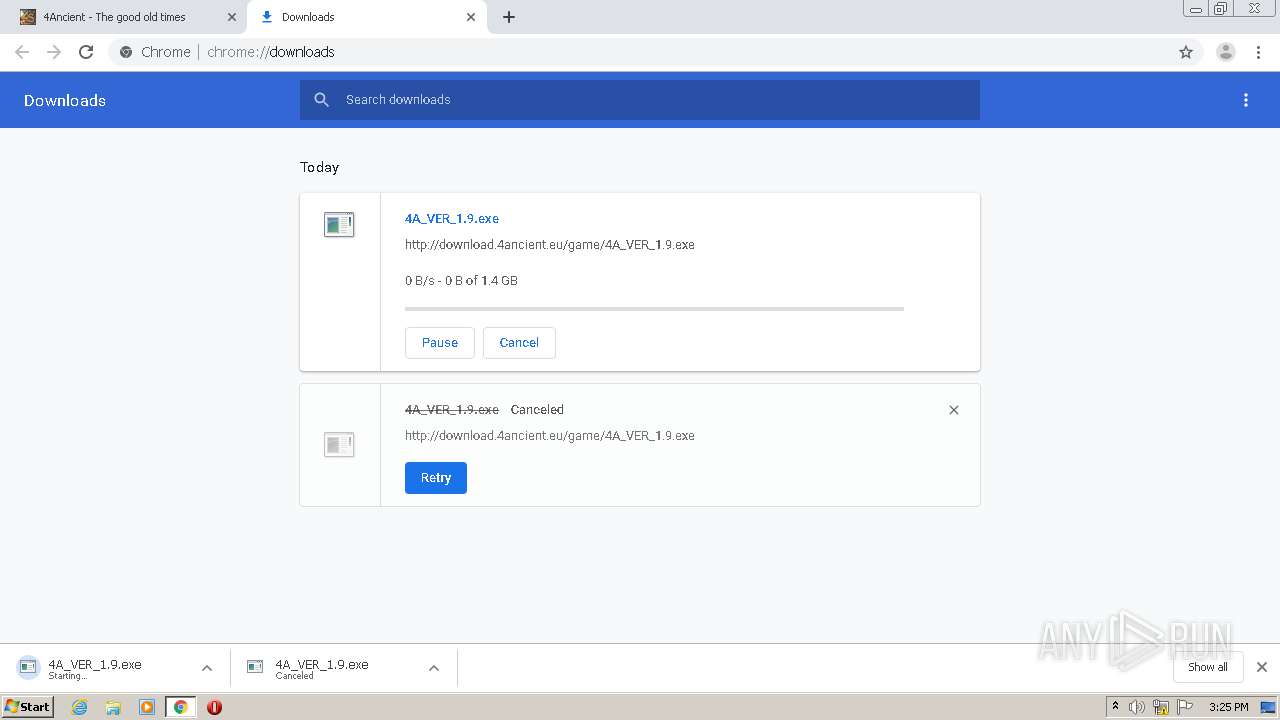Show all downloads from the shelf

tap(1208, 667)
